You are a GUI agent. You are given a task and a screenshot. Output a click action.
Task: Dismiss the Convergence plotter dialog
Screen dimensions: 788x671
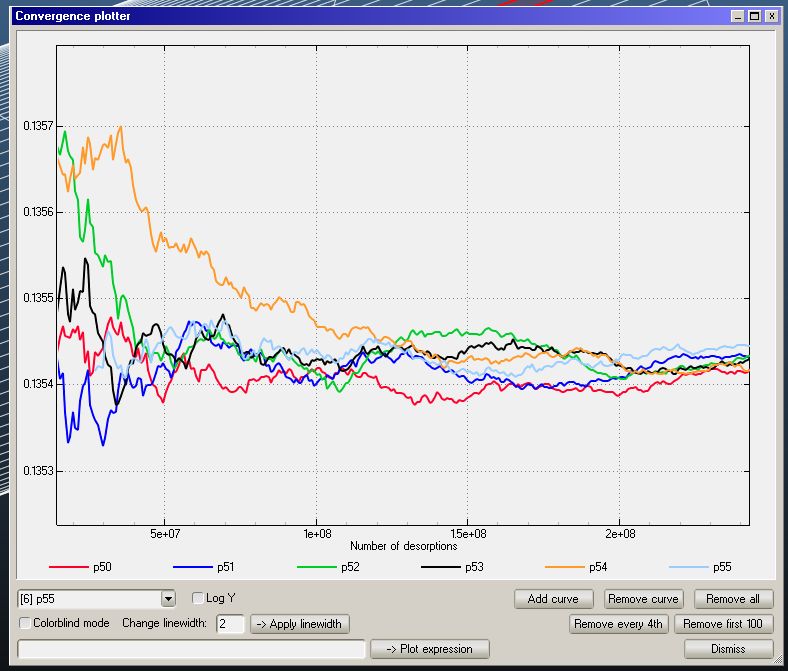(728, 649)
